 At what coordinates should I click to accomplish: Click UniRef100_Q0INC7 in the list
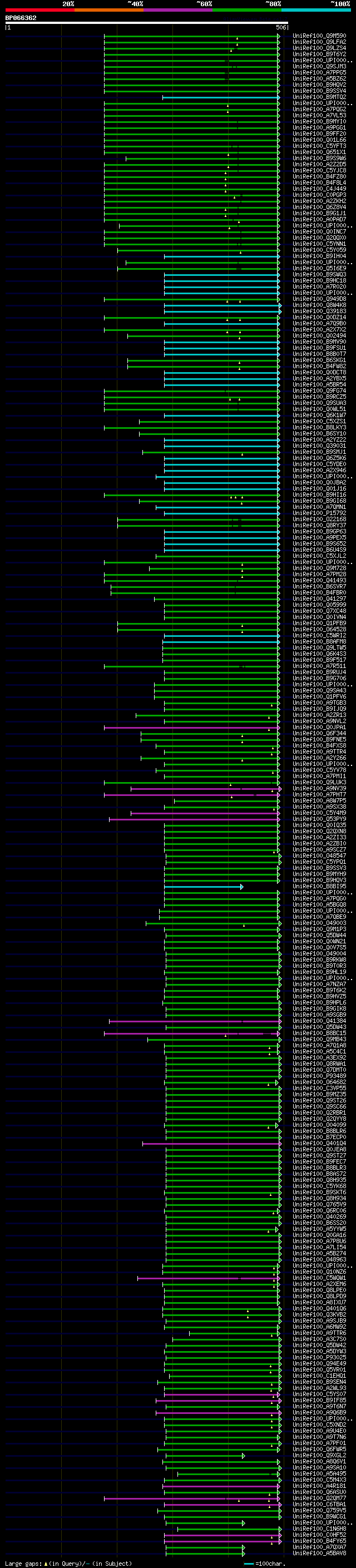(319, 232)
